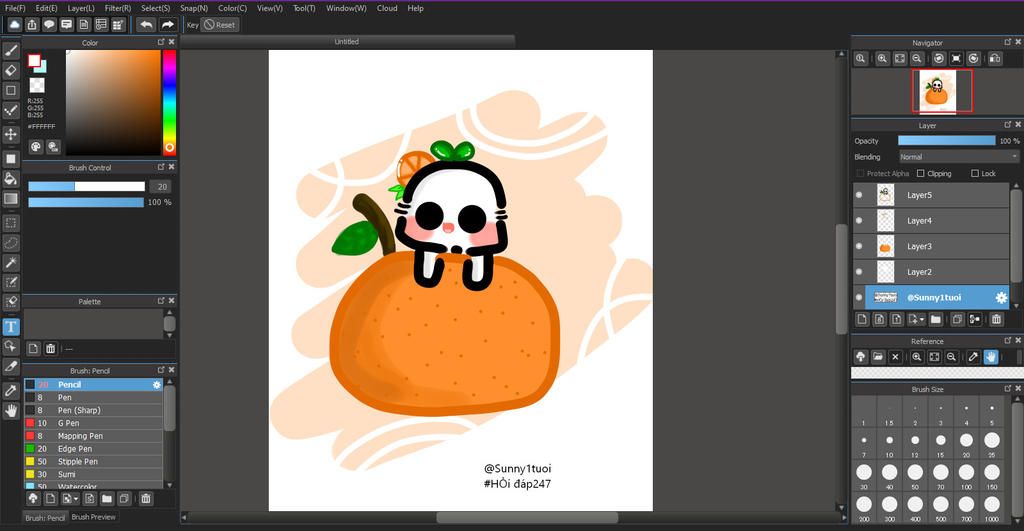Select the Move tool

tap(11, 134)
